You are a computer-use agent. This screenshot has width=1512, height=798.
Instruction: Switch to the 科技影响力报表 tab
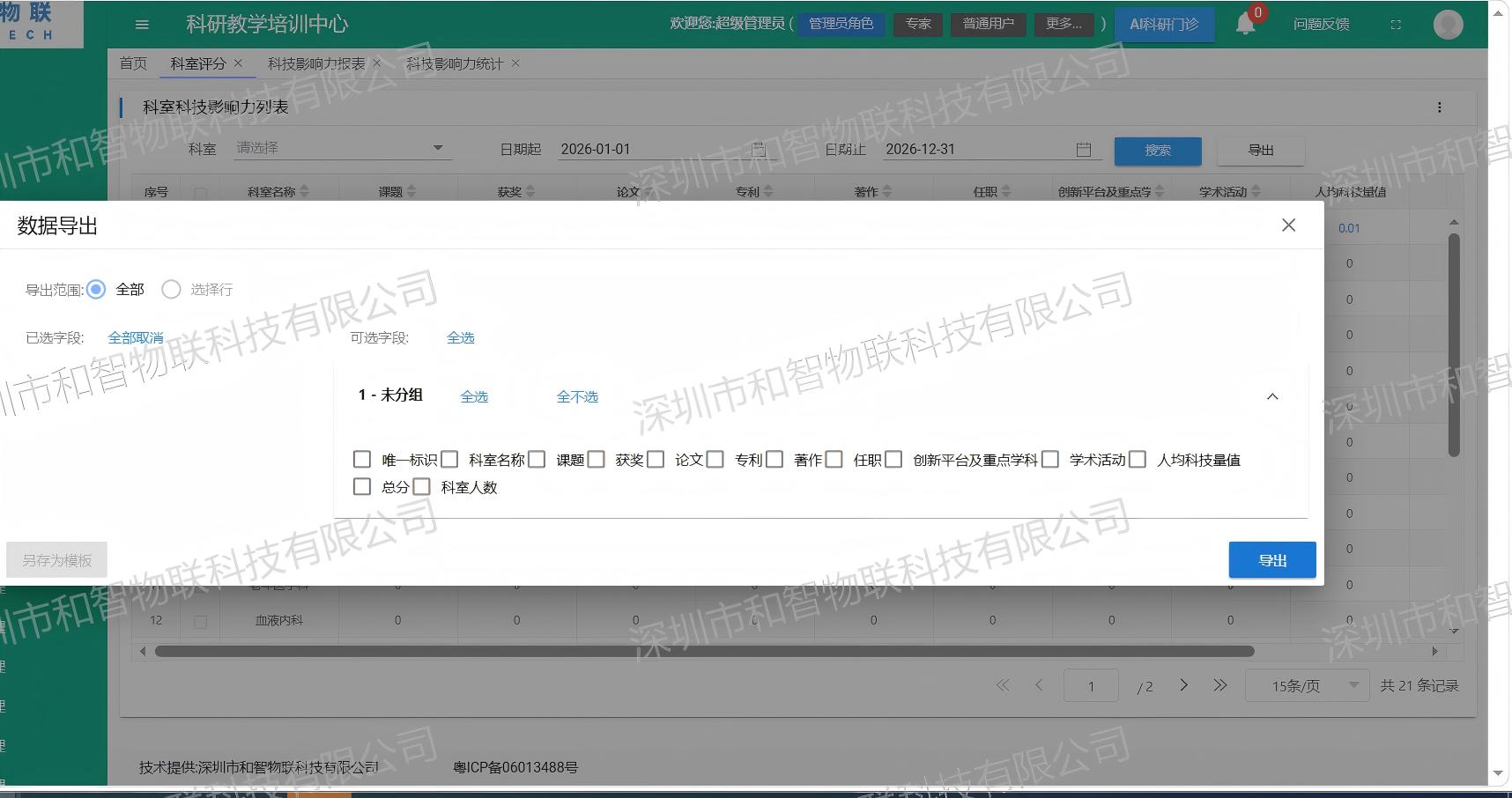pos(316,63)
